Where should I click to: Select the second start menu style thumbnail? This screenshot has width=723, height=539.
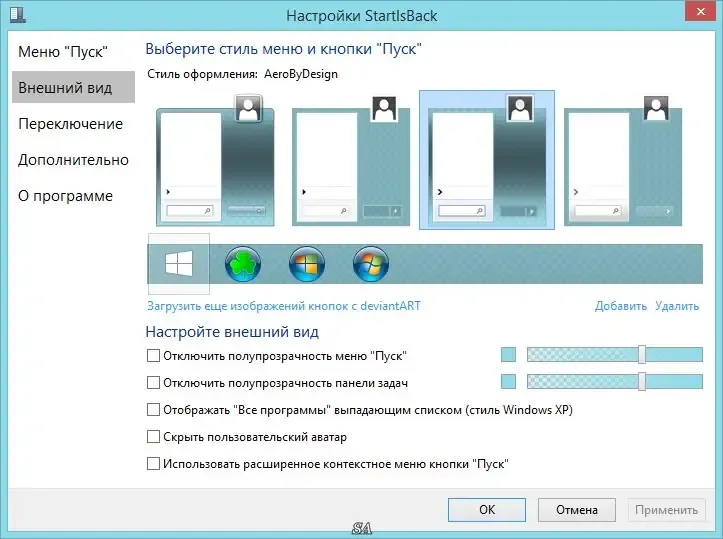coord(351,160)
